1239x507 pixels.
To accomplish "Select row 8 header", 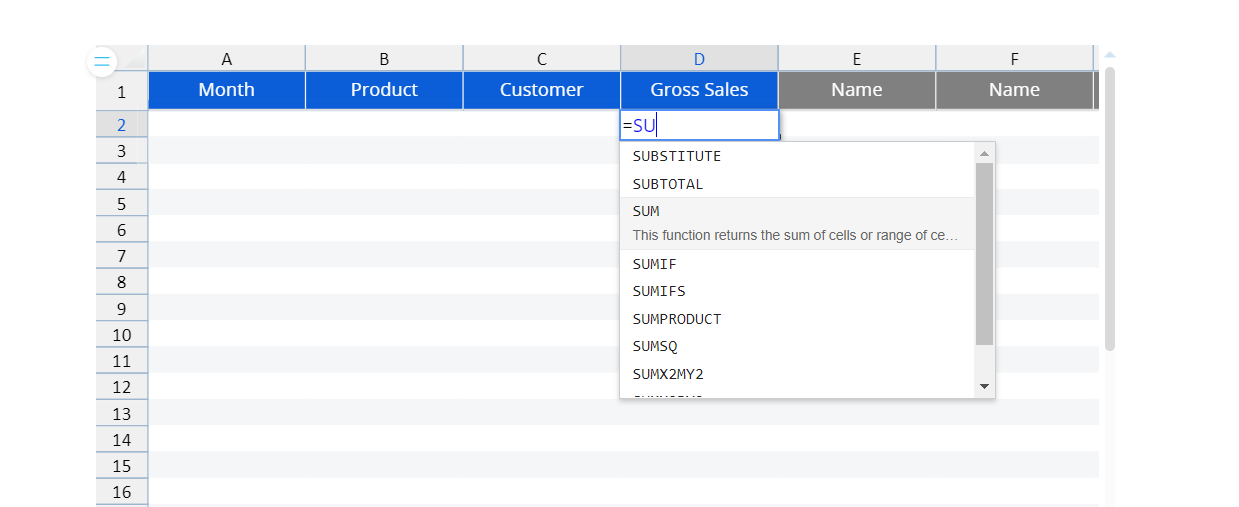I will (122, 282).
